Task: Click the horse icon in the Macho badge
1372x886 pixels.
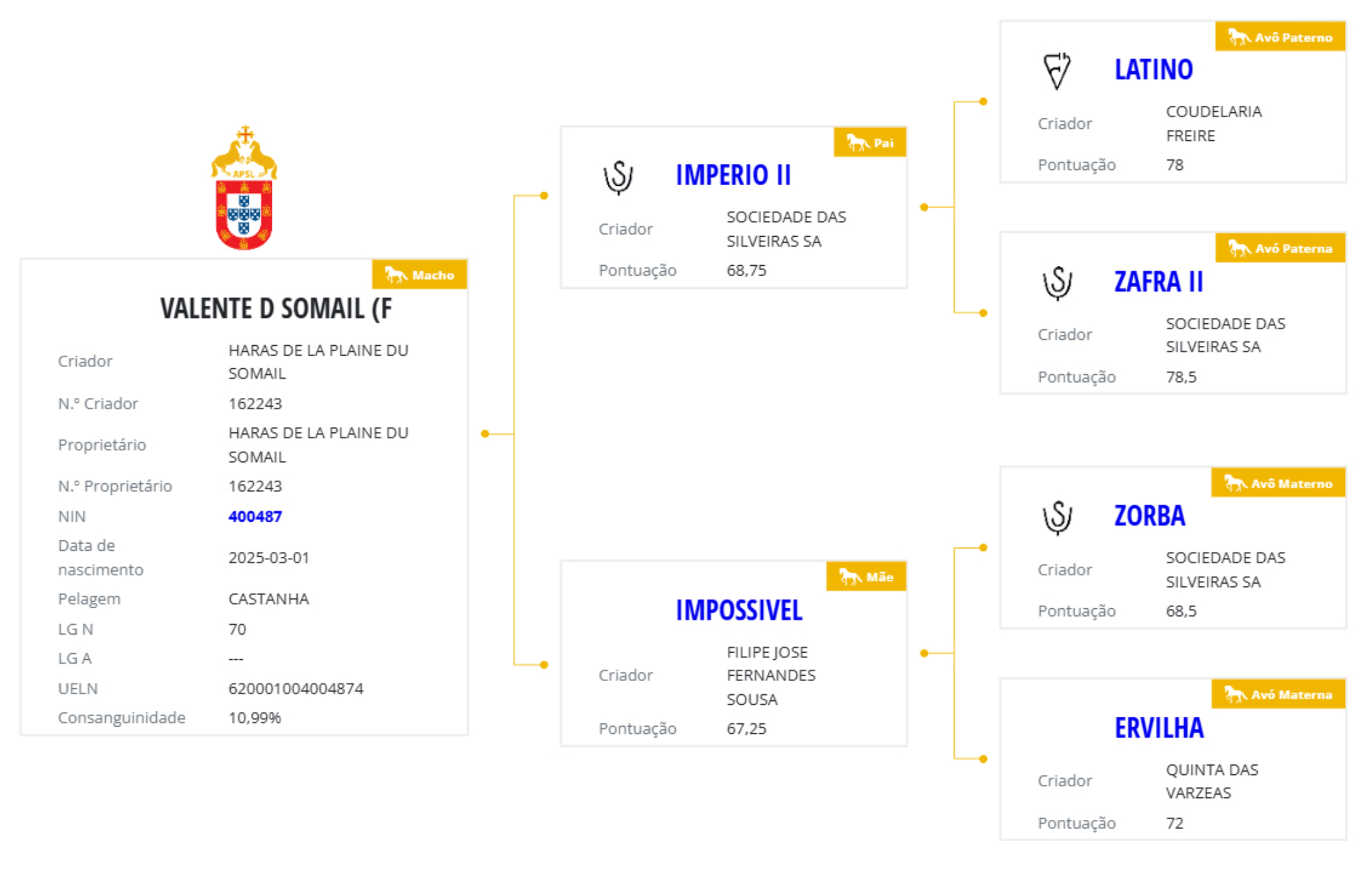Action: click(395, 274)
